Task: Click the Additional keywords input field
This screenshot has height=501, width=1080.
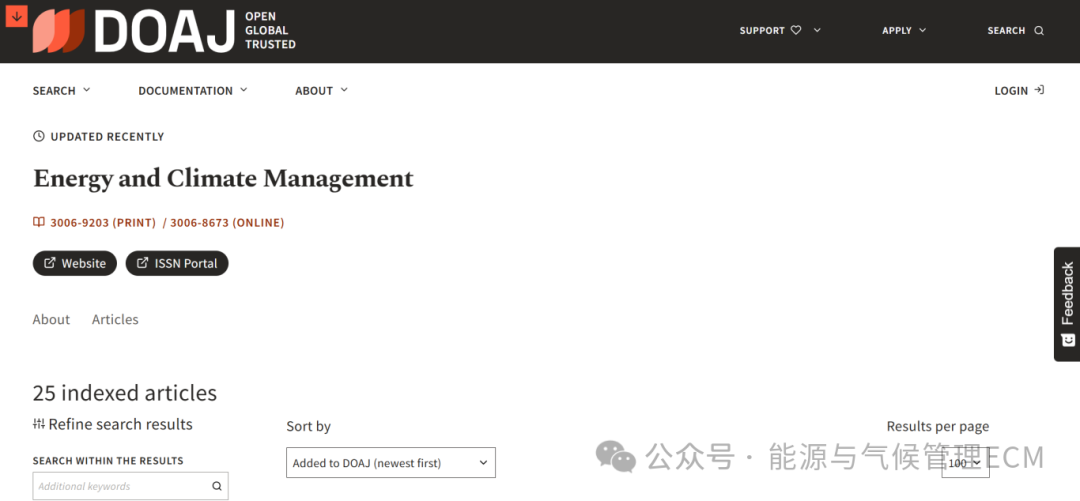Action: (x=120, y=487)
